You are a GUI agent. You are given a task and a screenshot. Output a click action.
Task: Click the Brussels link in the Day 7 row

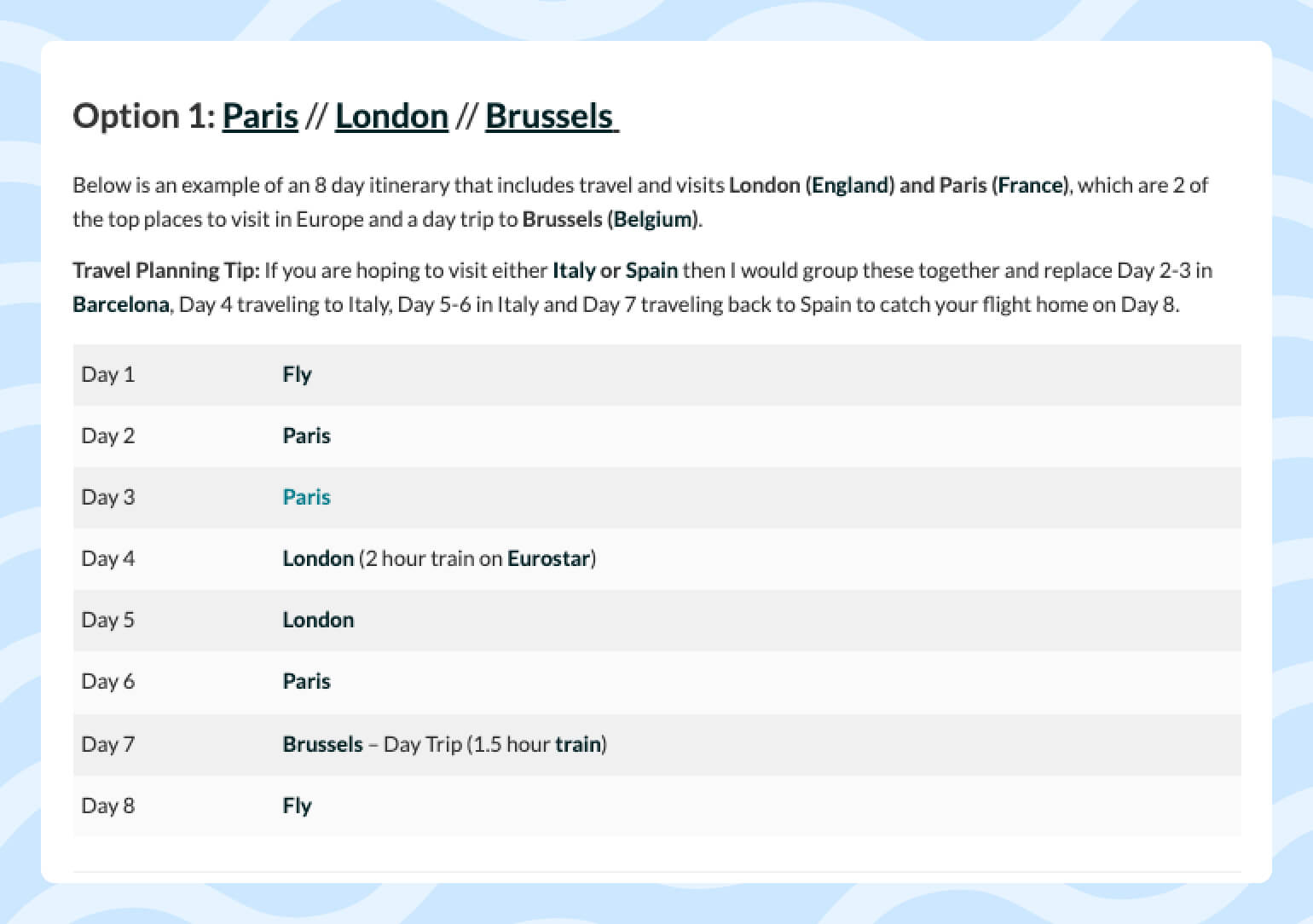coord(322,744)
